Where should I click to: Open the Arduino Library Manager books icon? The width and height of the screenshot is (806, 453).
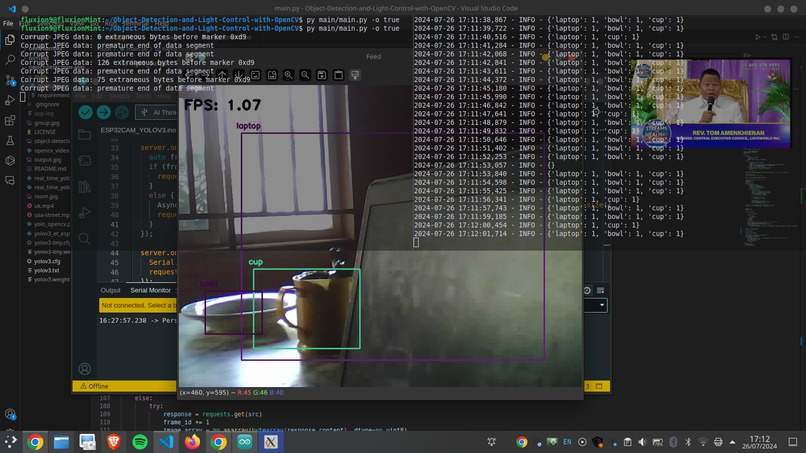coord(85,187)
